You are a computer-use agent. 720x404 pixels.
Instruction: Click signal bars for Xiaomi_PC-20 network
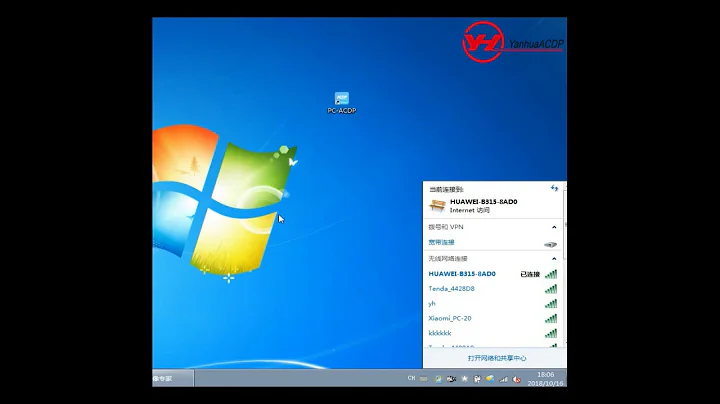(551, 318)
